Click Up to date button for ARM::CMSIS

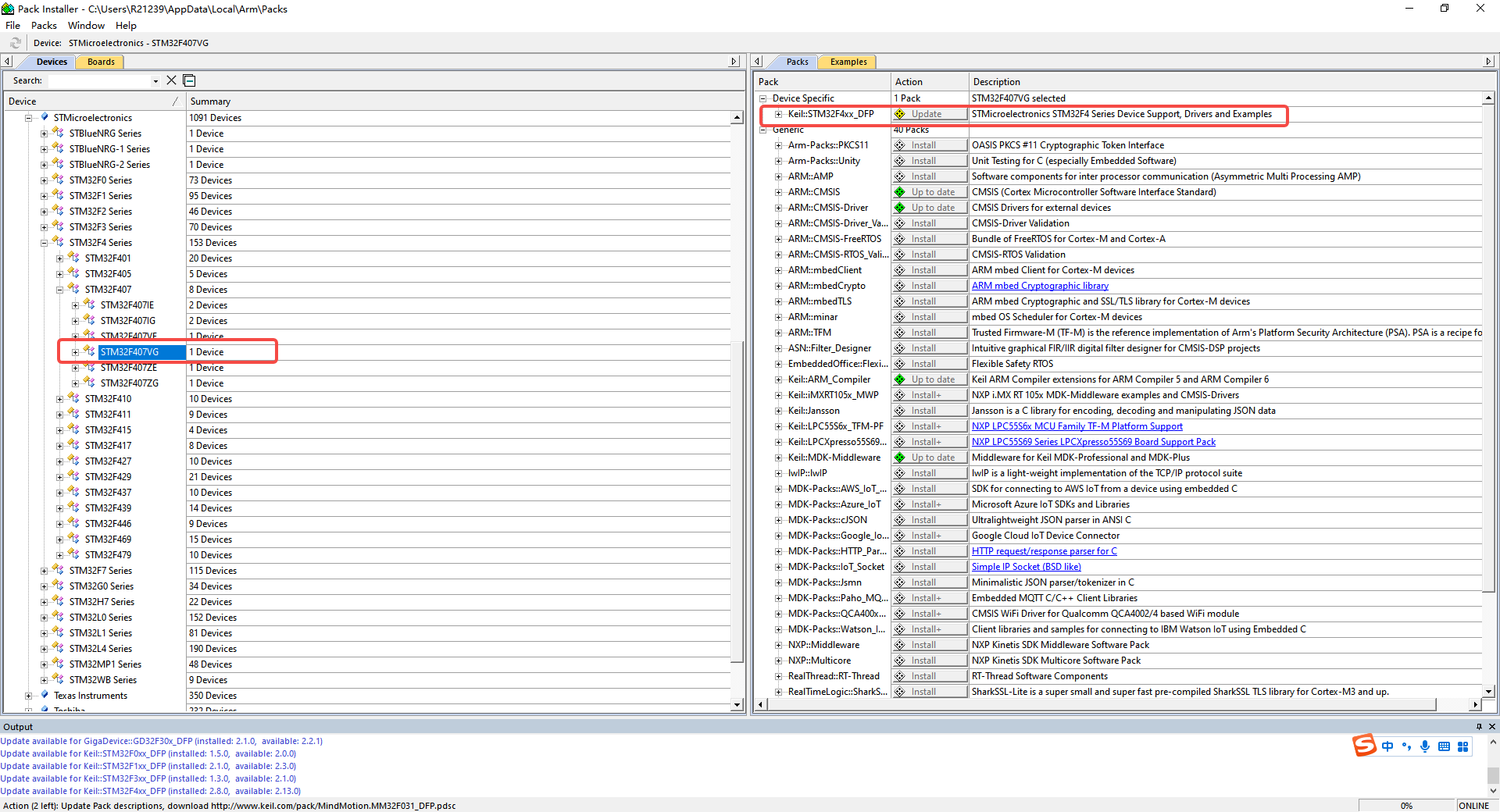click(930, 192)
